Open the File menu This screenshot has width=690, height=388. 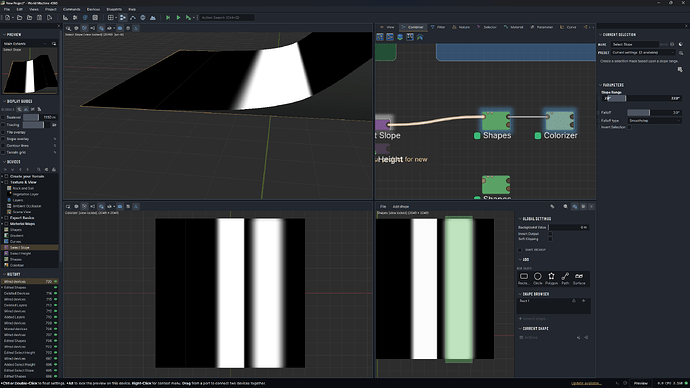7,9
